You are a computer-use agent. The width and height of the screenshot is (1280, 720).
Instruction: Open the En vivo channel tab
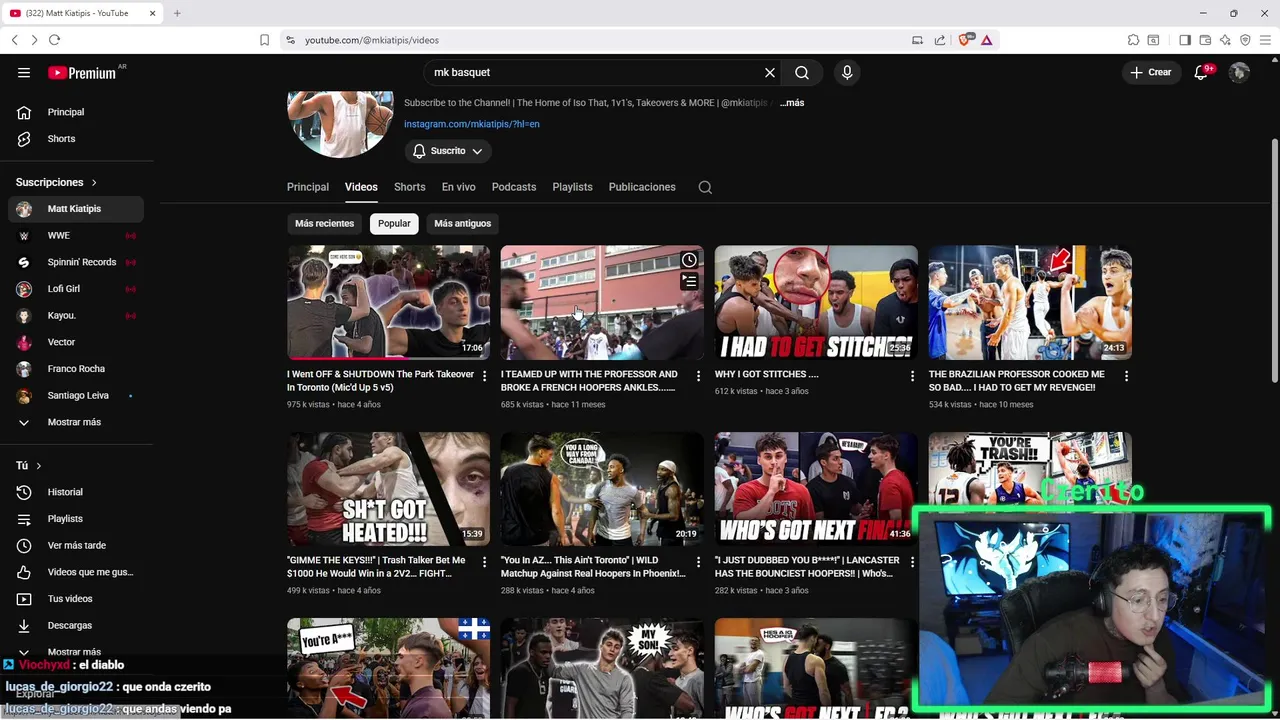pos(459,187)
